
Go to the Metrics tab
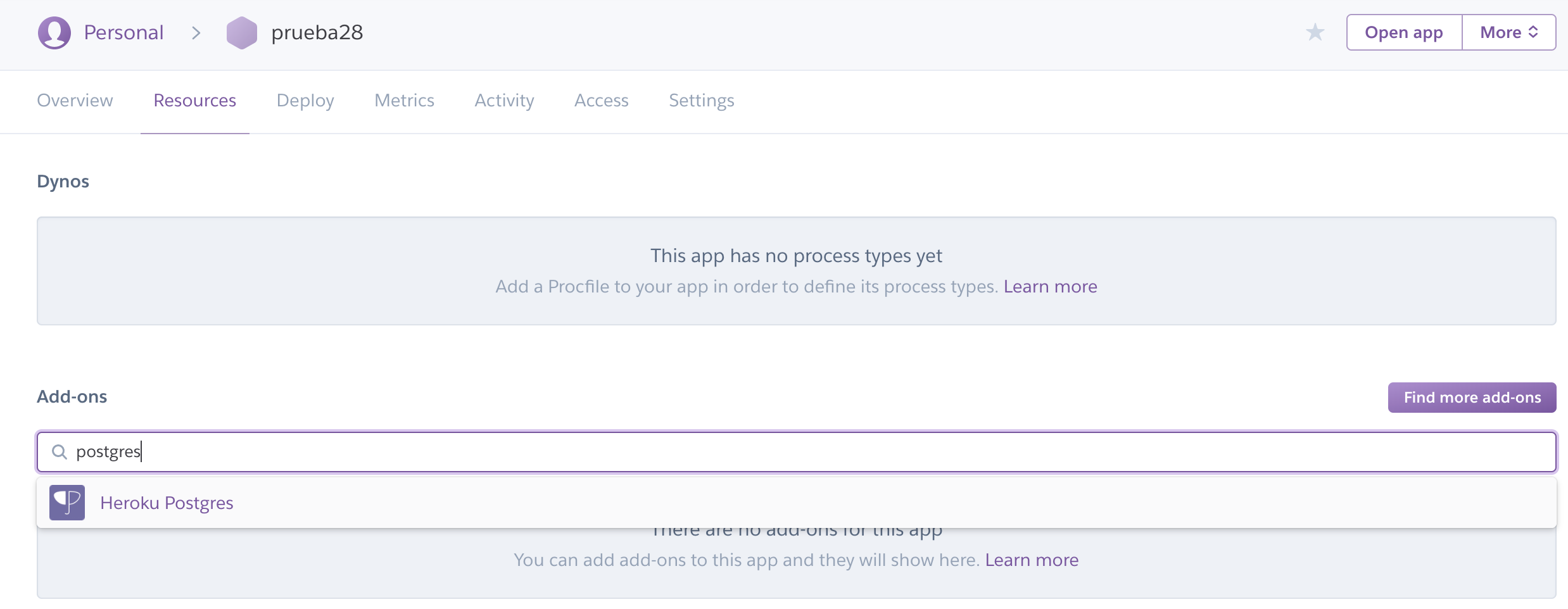(404, 101)
